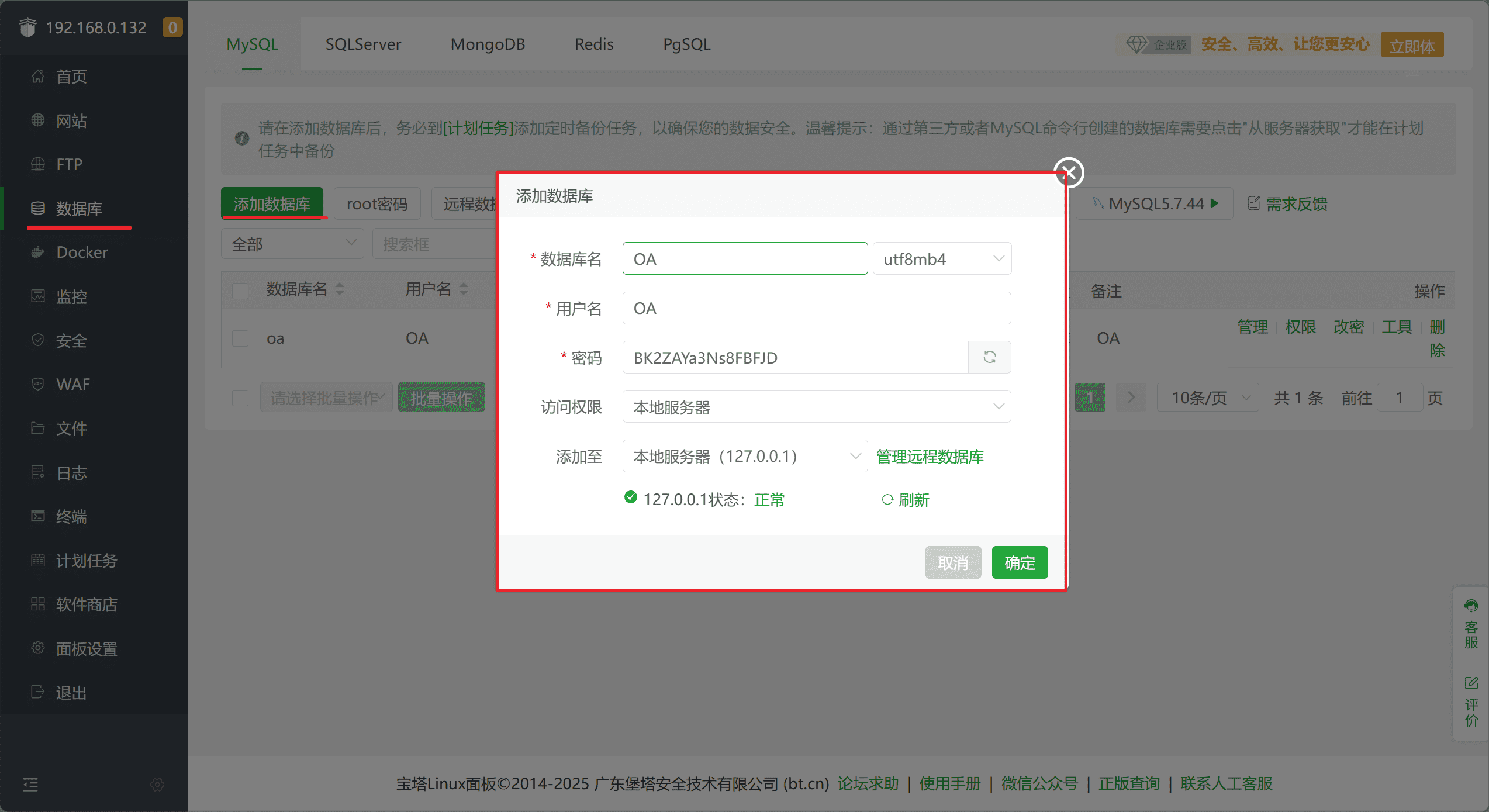Click the 确定 confirm button

[1019, 562]
